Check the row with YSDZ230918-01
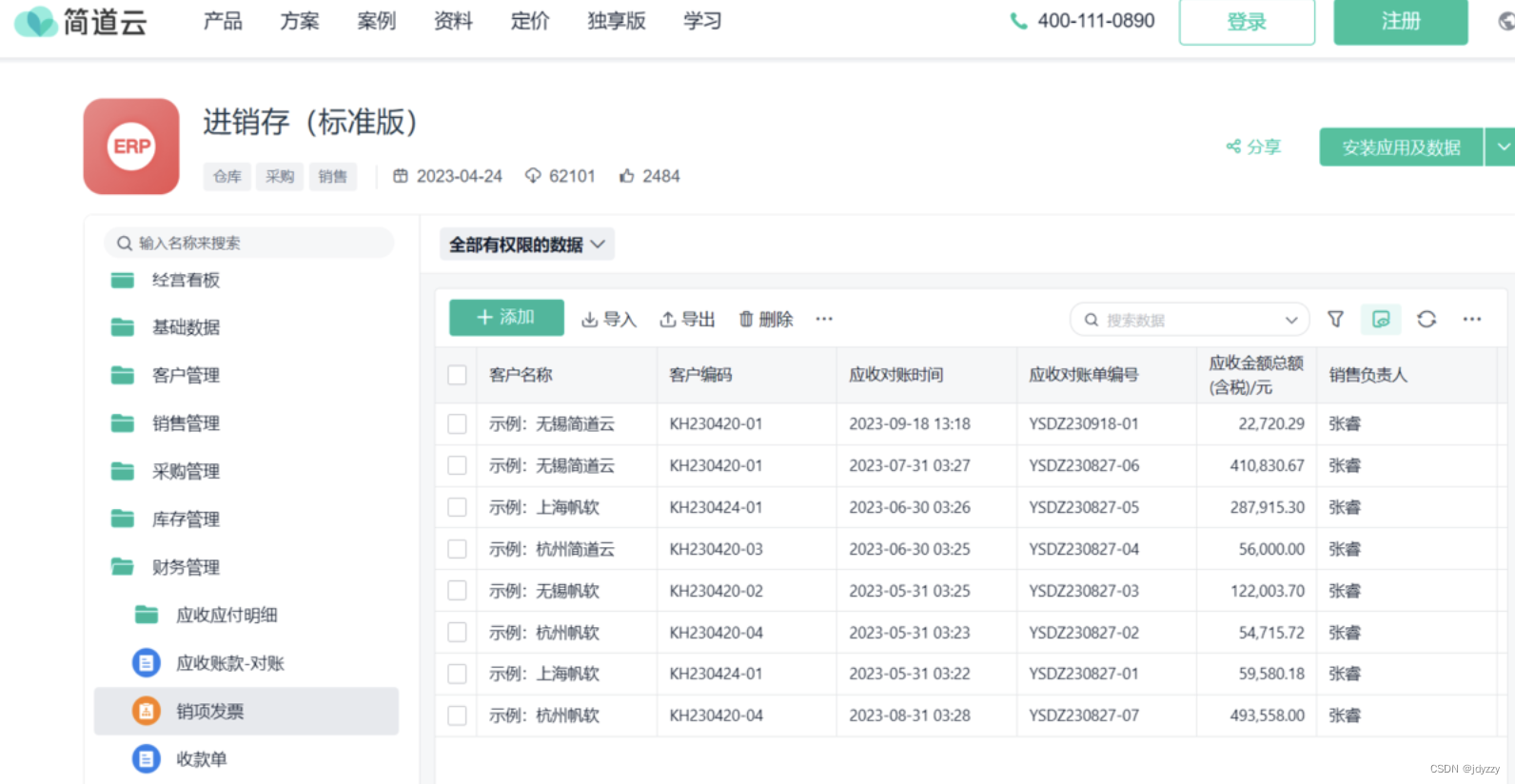Viewport: 1515px width, 784px height. (457, 423)
